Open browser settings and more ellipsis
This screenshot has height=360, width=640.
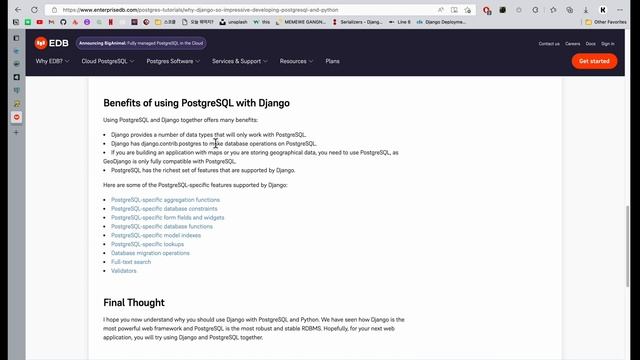(x=620, y=10)
